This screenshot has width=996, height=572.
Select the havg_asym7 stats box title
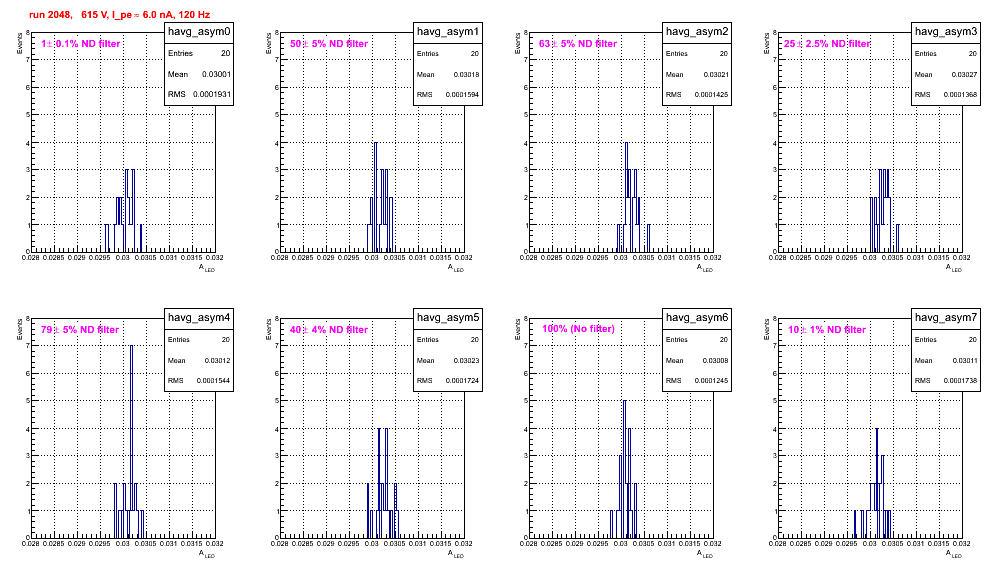(x=946, y=318)
